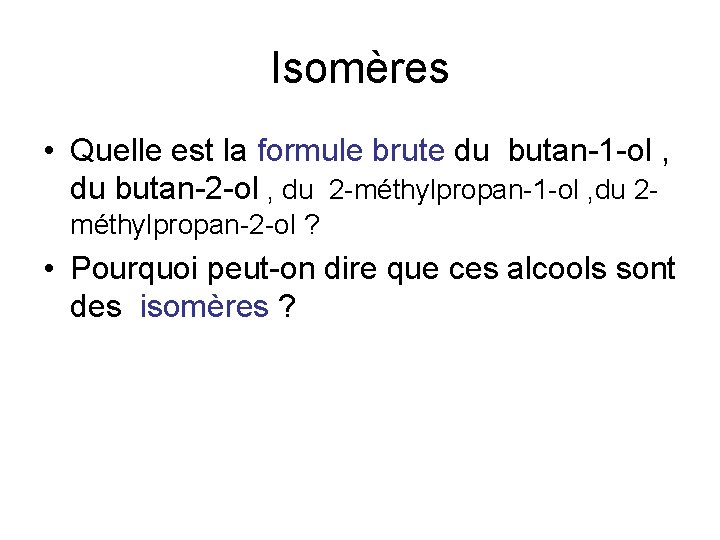Click the slide title Isomères
Screen dimensions: 720x540
360,68
